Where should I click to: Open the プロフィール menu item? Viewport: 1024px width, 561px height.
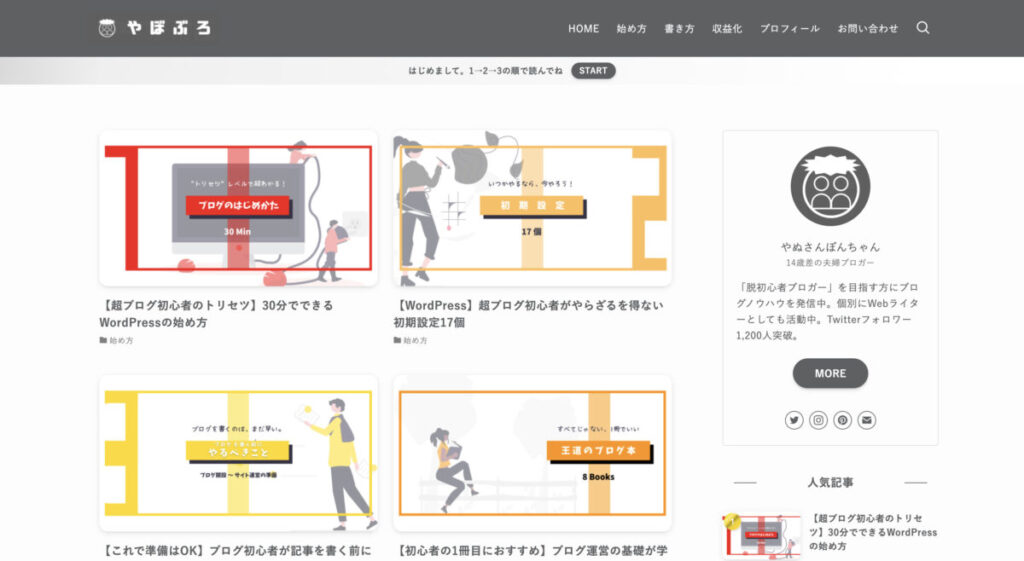[790, 29]
